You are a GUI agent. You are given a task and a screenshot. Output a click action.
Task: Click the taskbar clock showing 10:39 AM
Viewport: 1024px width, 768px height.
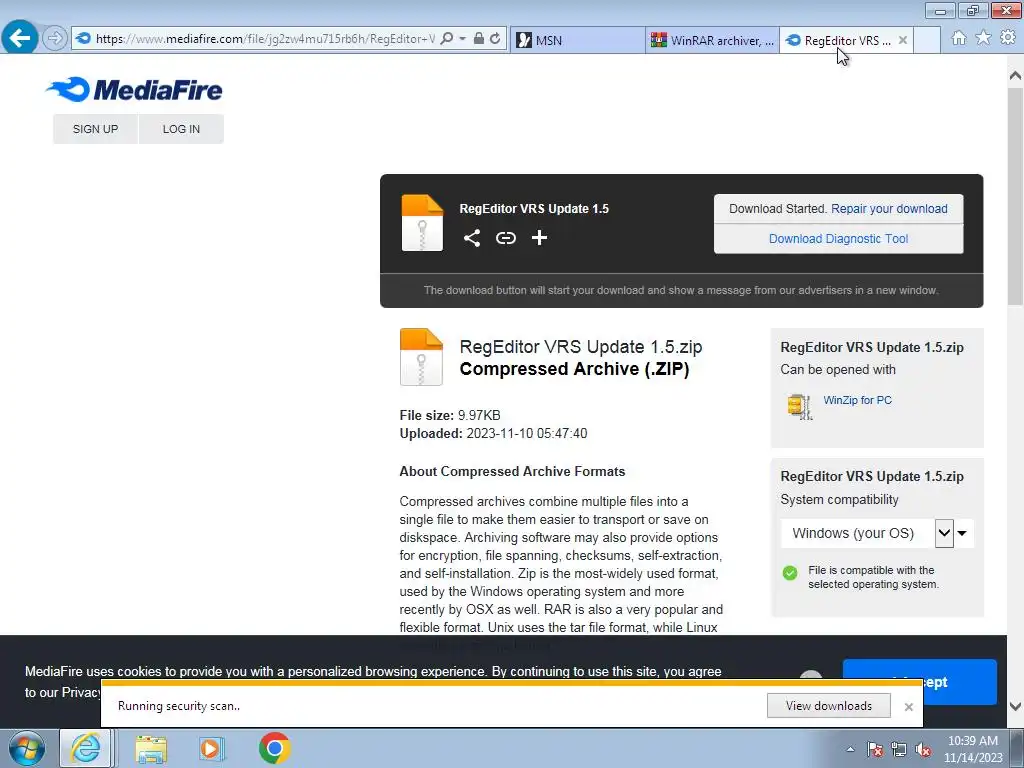[972, 749]
